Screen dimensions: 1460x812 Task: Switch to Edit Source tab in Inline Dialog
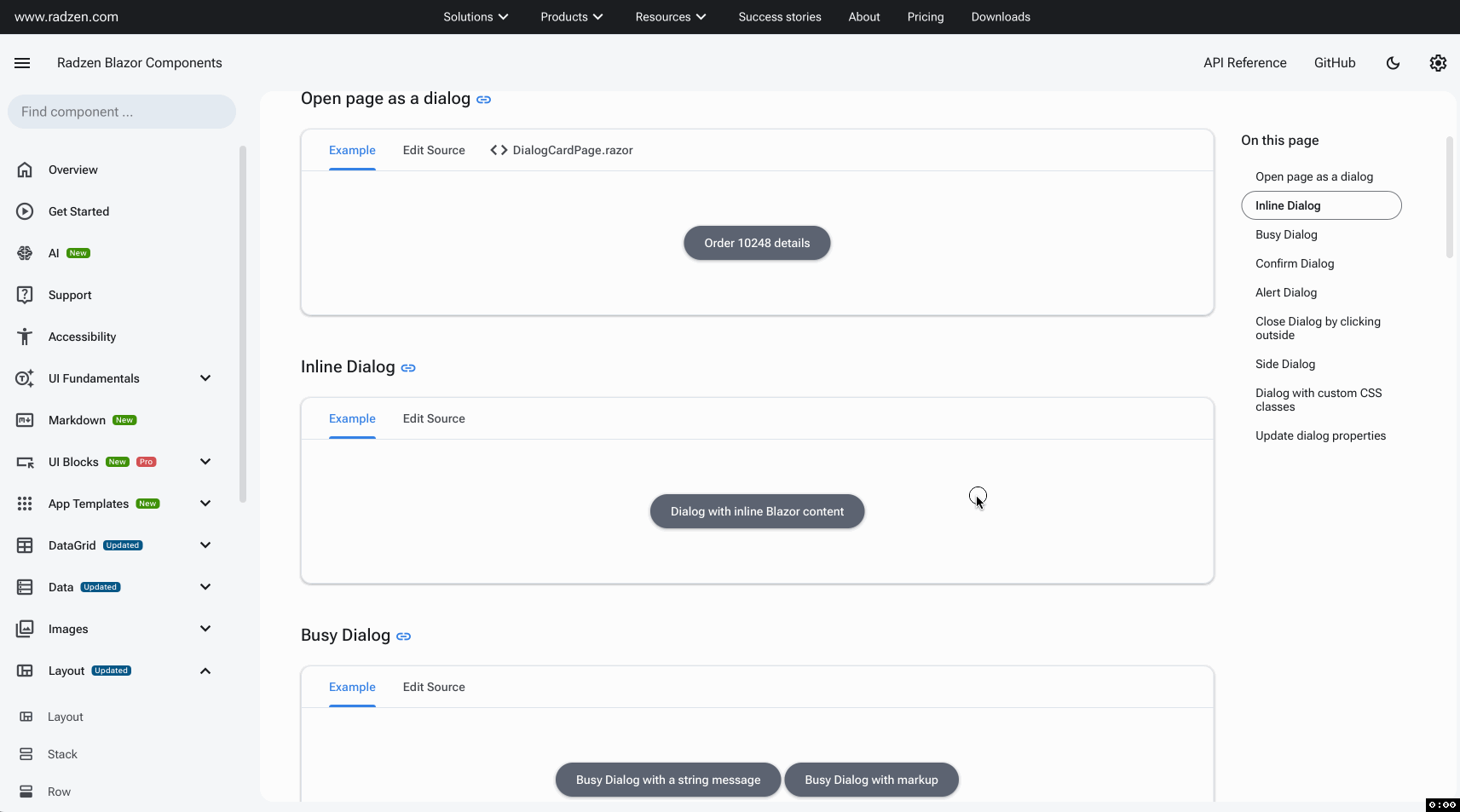point(434,418)
